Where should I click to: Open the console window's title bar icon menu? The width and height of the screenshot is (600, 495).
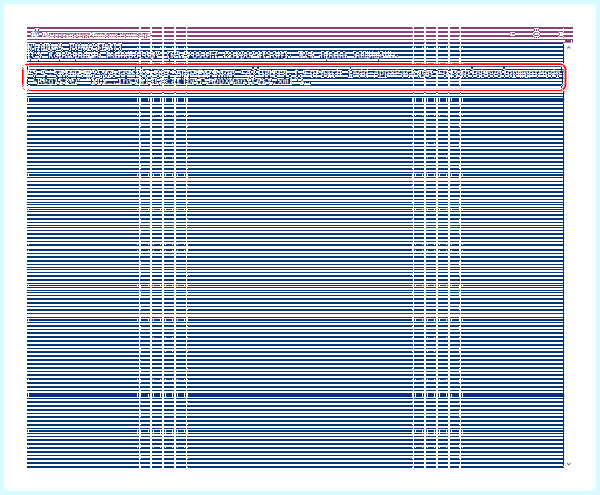(x=36, y=33)
